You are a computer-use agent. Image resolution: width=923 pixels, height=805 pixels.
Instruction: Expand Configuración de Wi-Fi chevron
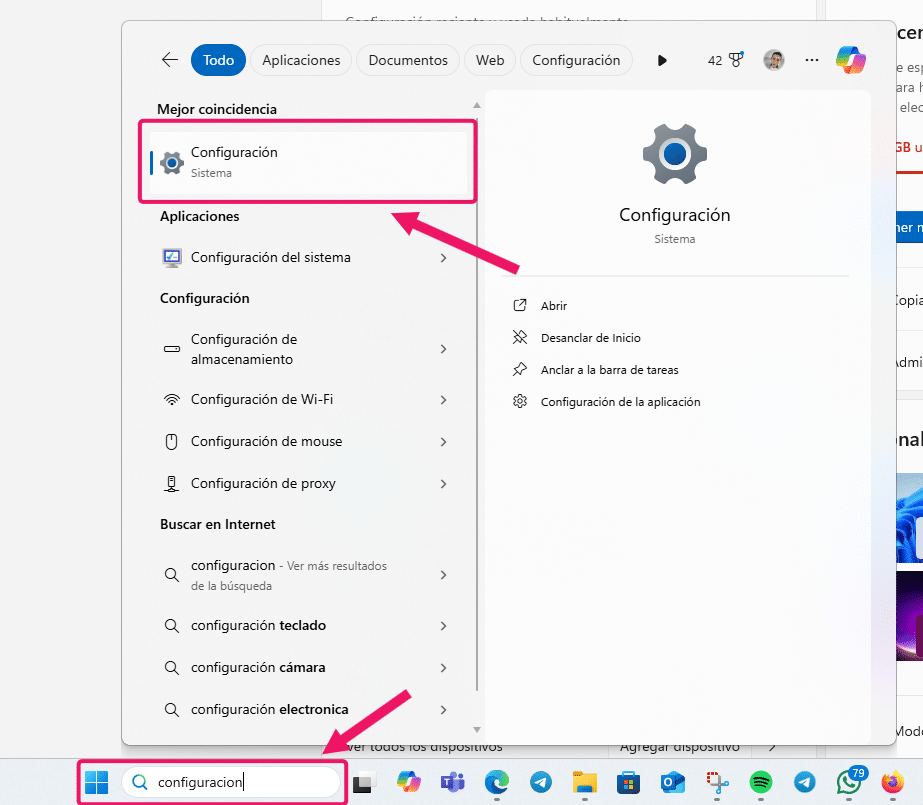click(x=443, y=400)
